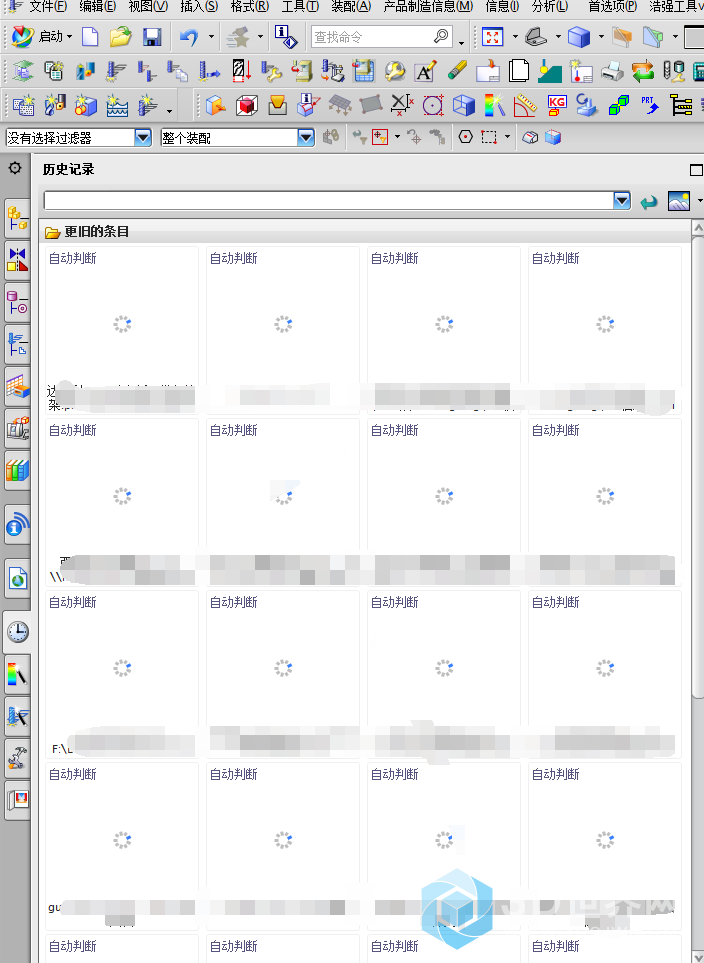Click the rainbow color analysis toolbar icon
The height and width of the screenshot is (963, 704).
(x=495, y=106)
